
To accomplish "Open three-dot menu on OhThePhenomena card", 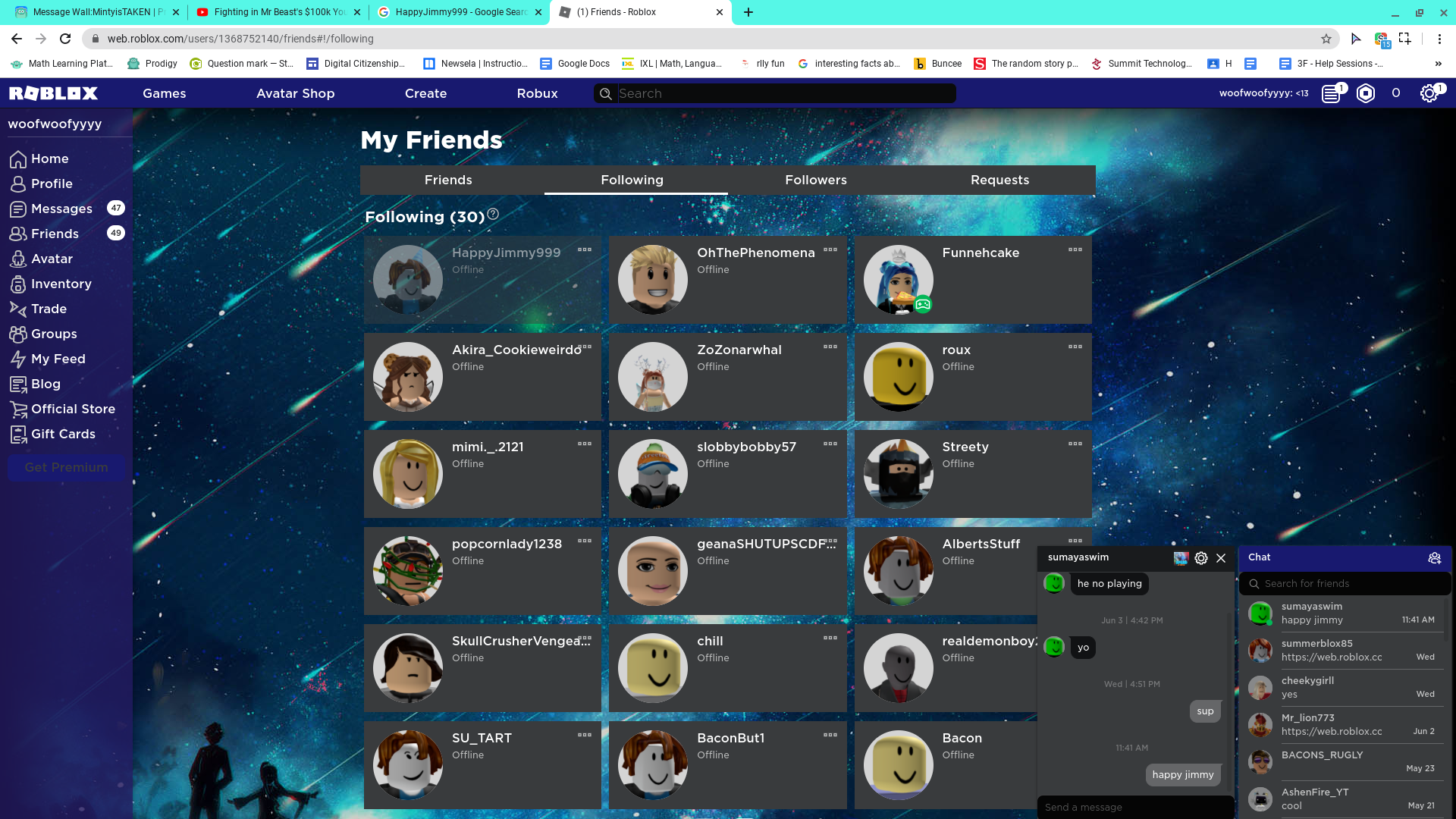I will click(830, 249).
